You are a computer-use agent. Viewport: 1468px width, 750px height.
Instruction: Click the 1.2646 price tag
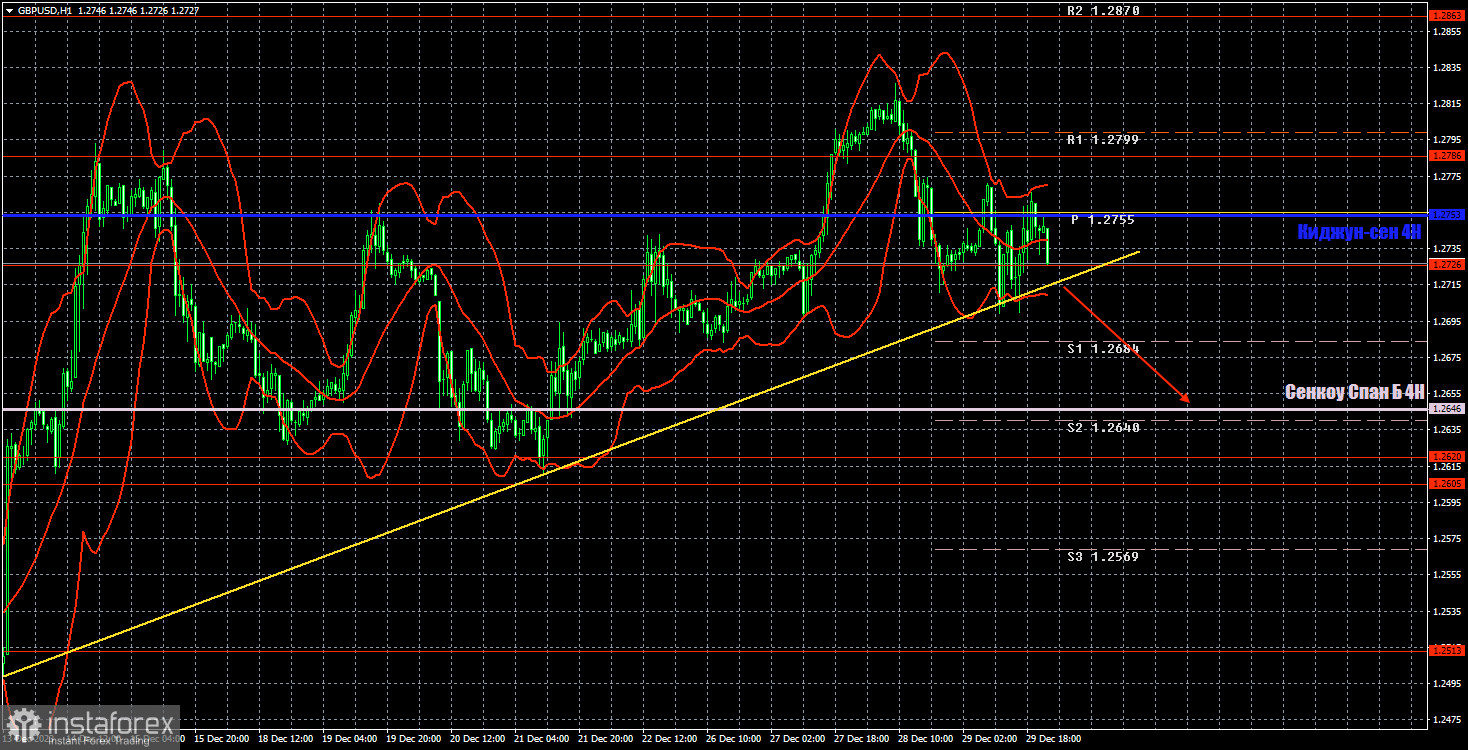[x=1448, y=409]
